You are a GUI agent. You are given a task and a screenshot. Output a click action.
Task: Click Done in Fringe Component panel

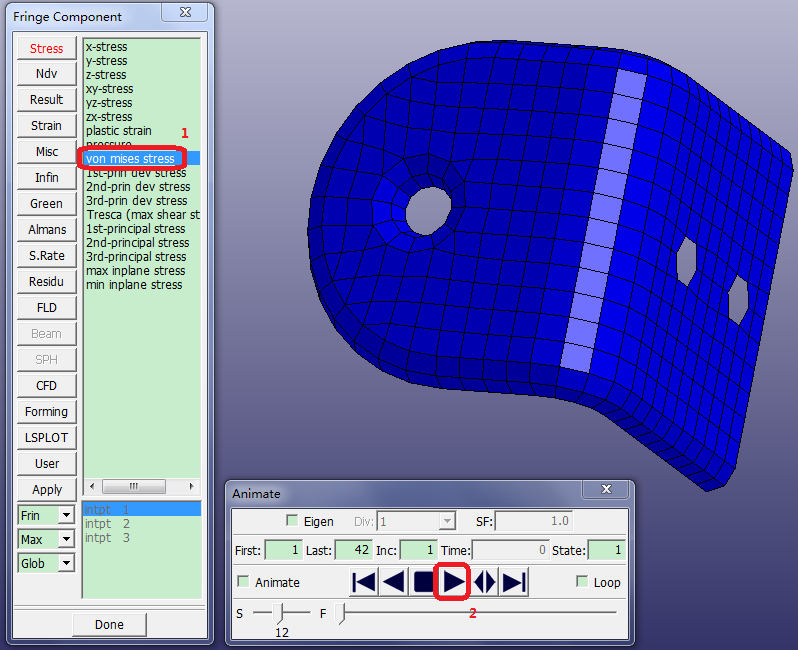coord(109,624)
